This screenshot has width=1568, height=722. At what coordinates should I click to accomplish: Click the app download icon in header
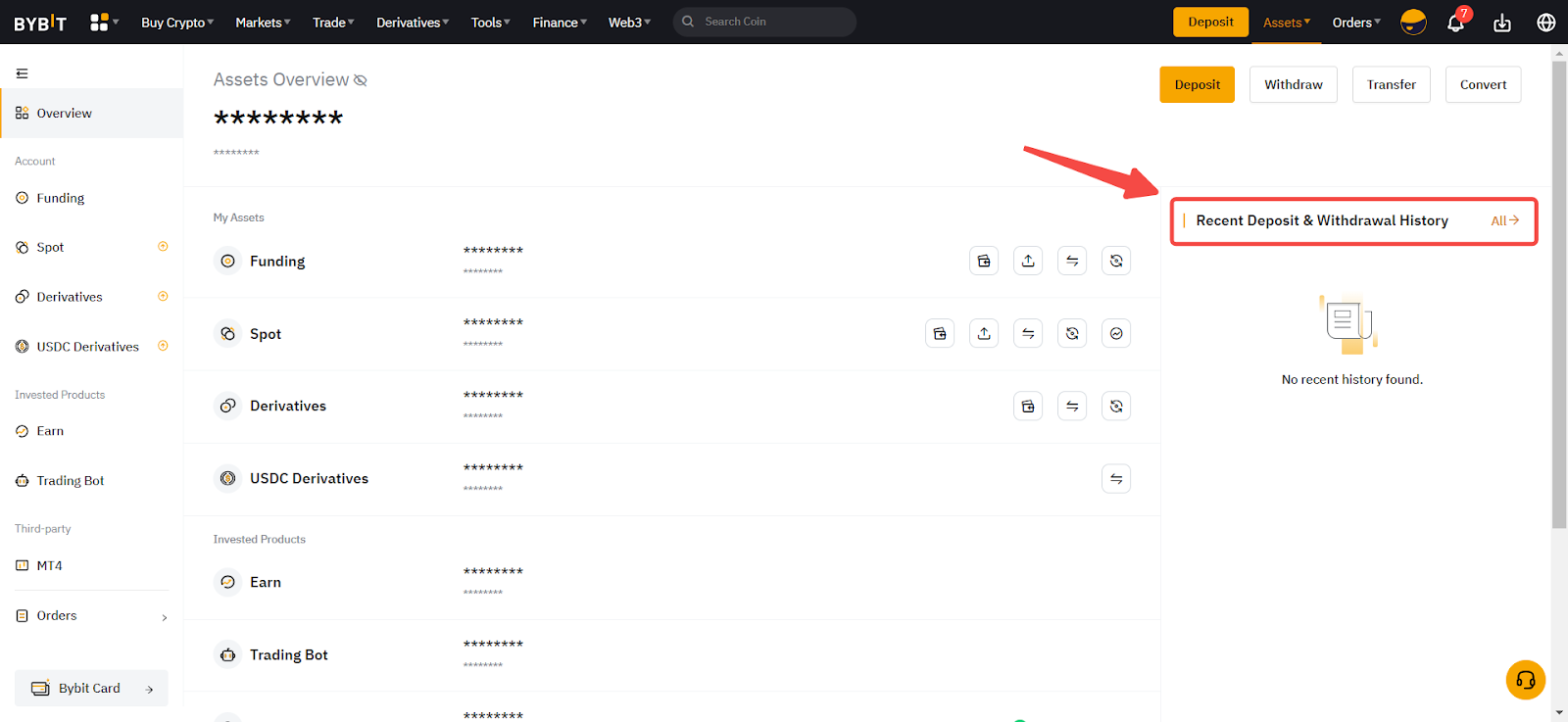(x=1501, y=23)
